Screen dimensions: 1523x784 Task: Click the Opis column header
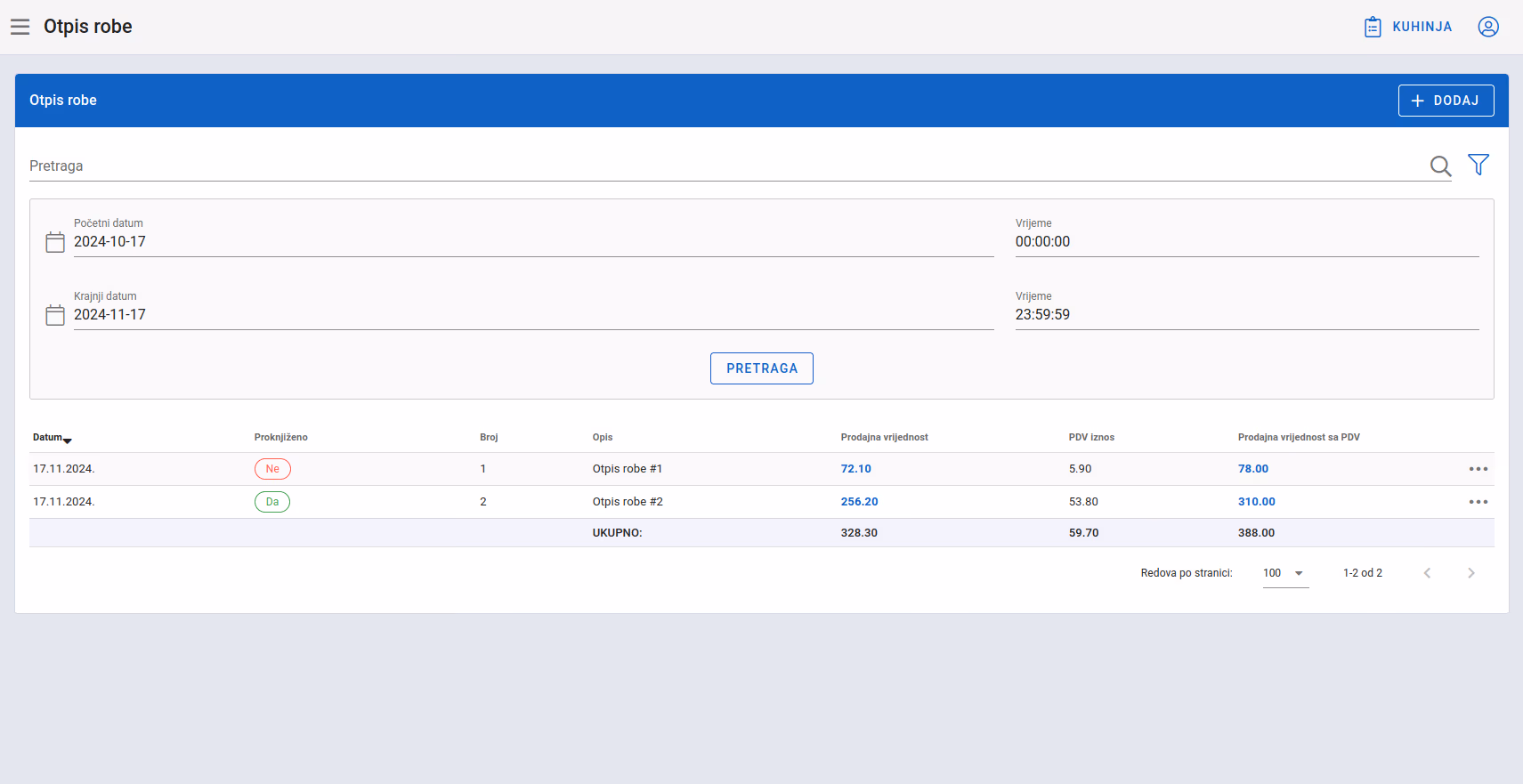pos(603,438)
